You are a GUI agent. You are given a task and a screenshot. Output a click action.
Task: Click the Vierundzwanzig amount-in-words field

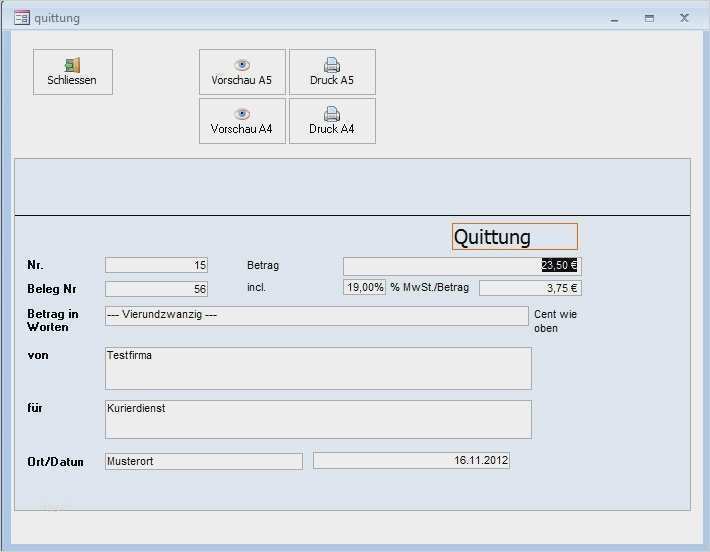coord(317,316)
